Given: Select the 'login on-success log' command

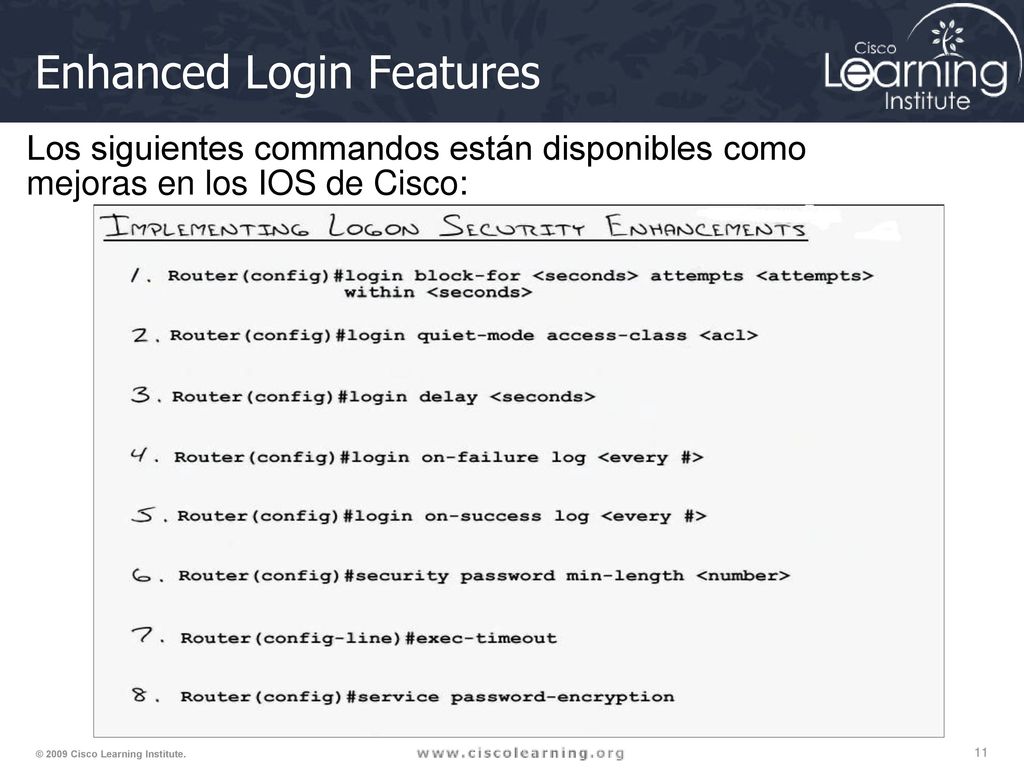Looking at the screenshot, I should [x=441, y=516].
